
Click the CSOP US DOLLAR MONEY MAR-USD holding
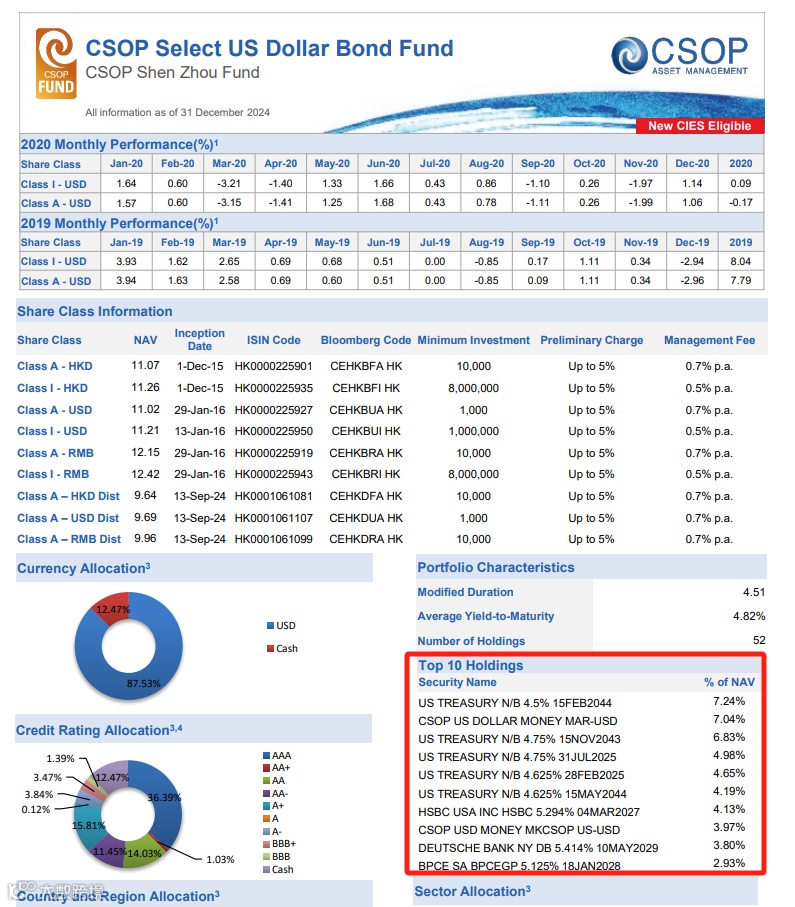[518, 721]
